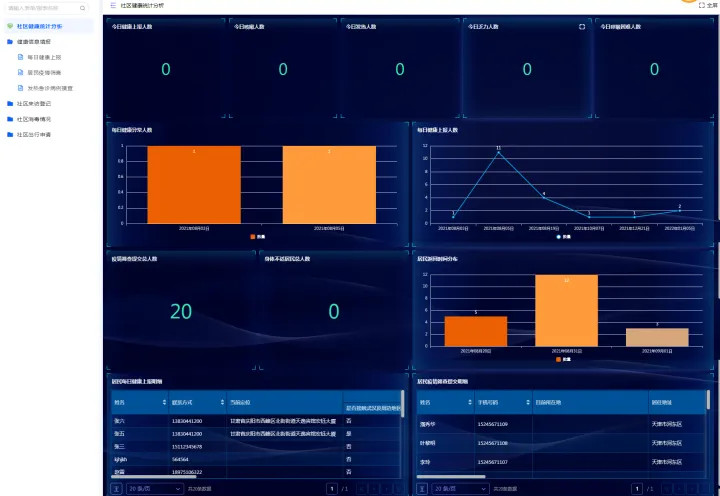Click the 李帅 name cell in right table
Screen dimensions: 720x496
(425, 462)
